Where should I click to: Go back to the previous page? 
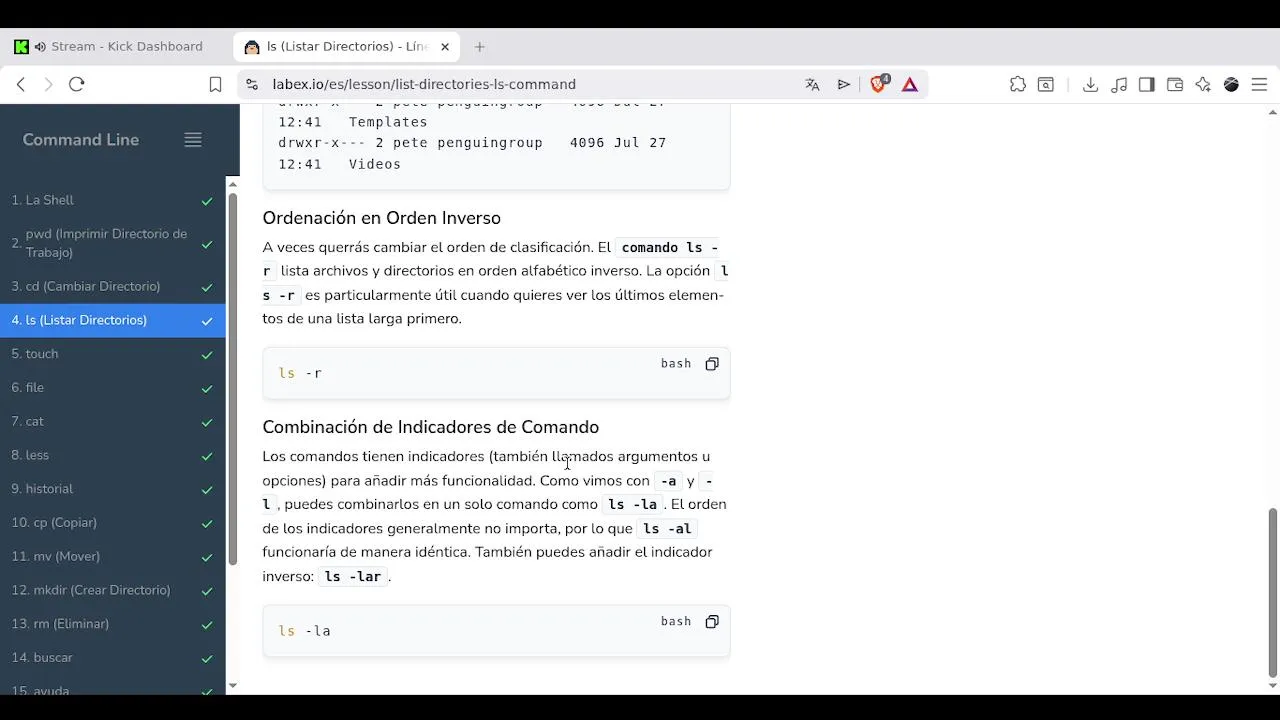(x=21, y=85)
